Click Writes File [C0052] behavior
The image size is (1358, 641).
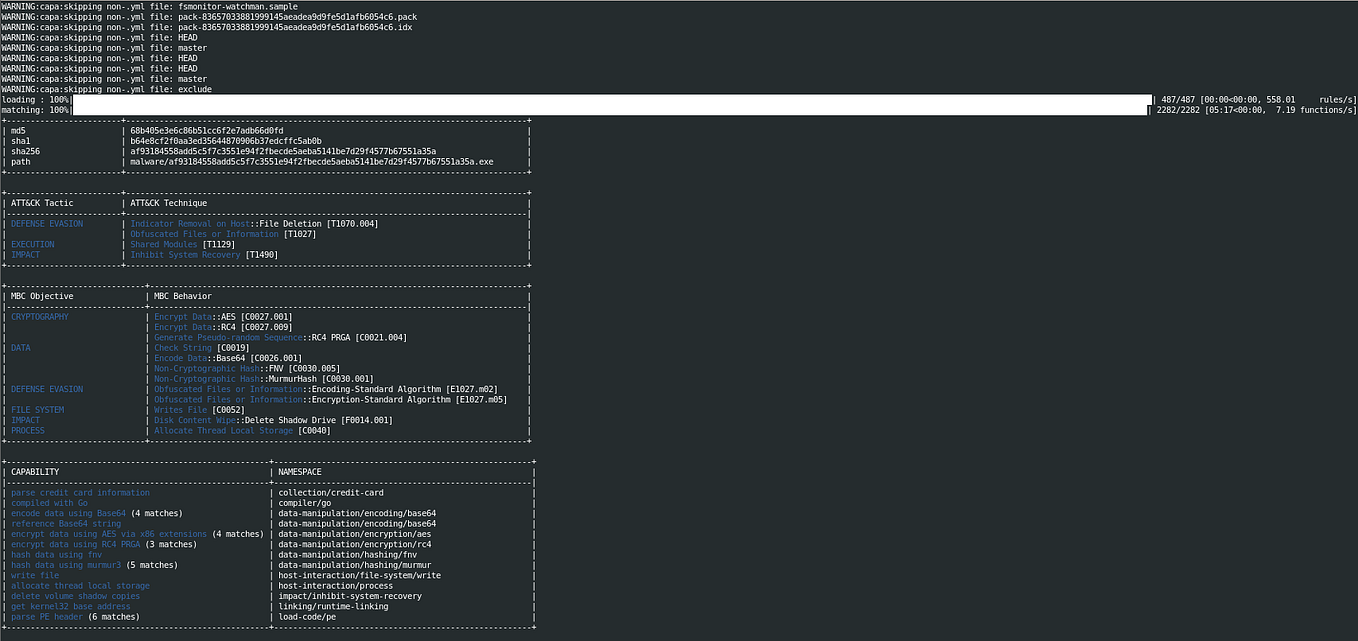point(202,410)
